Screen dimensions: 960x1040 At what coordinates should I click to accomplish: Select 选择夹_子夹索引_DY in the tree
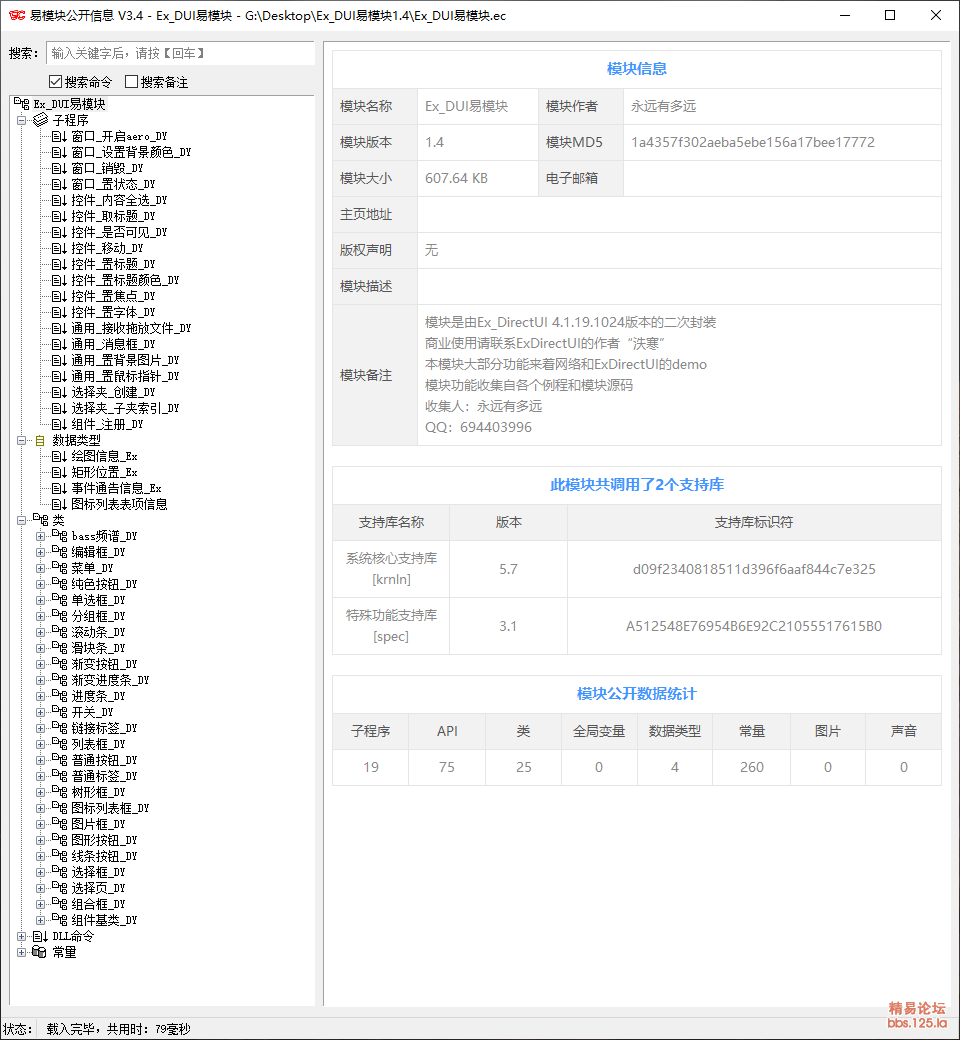point(125,408)
